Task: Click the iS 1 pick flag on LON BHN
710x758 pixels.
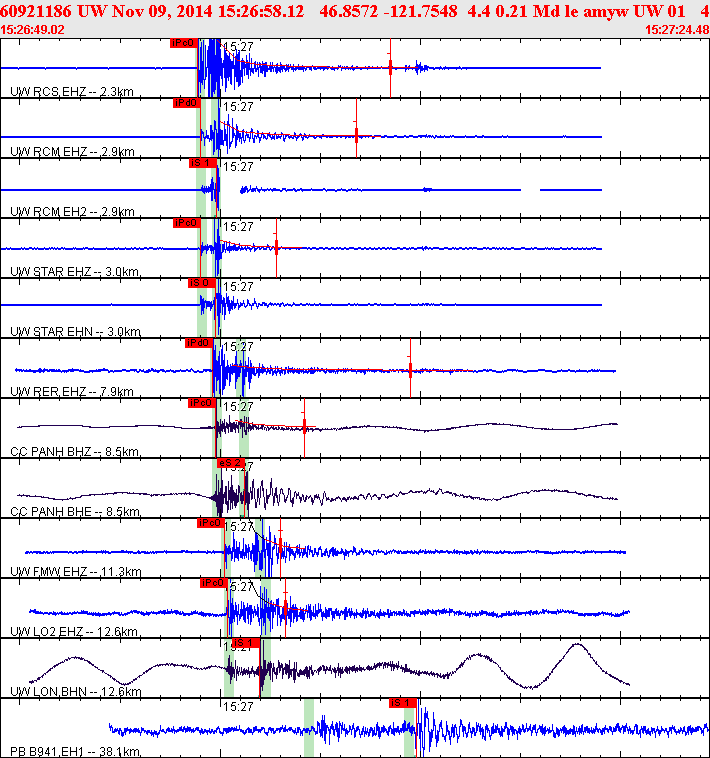Action: (x=246, y=642)
